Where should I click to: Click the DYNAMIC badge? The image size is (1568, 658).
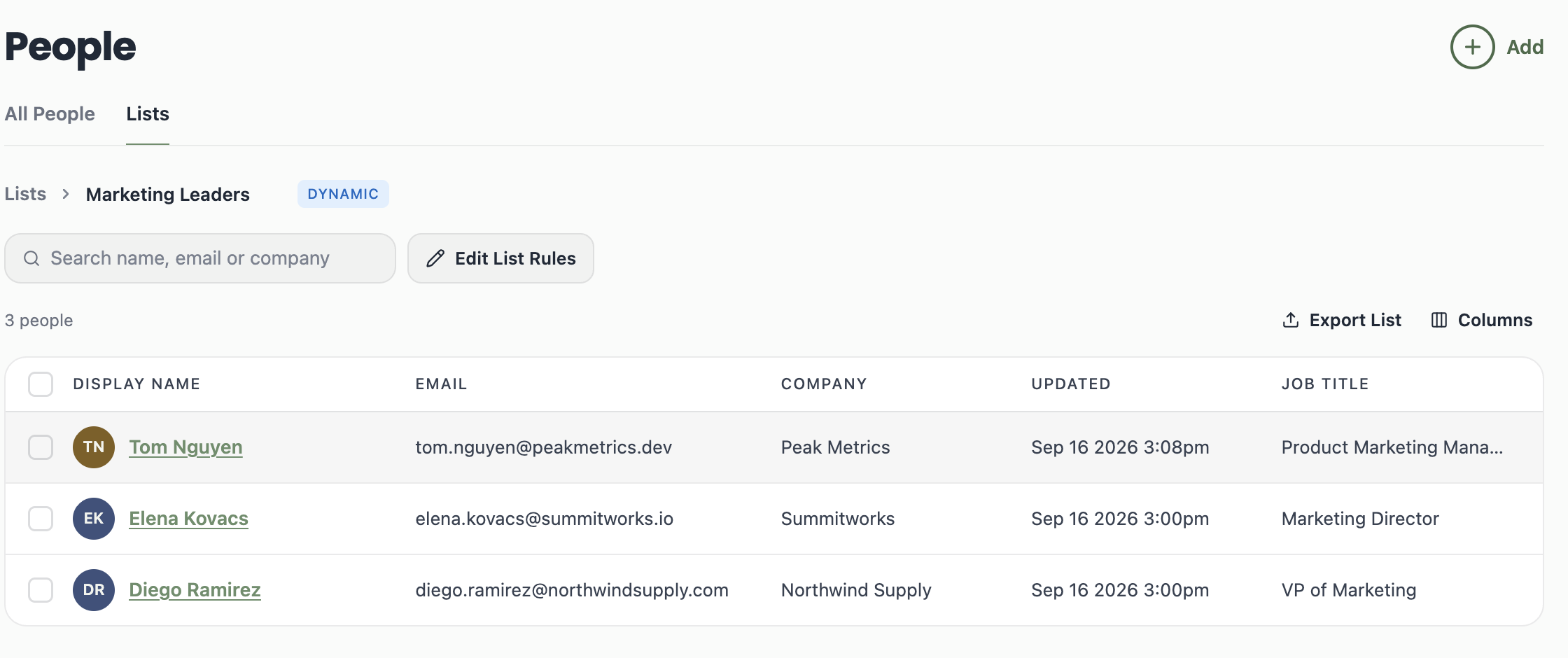click(x=343, y=194)
